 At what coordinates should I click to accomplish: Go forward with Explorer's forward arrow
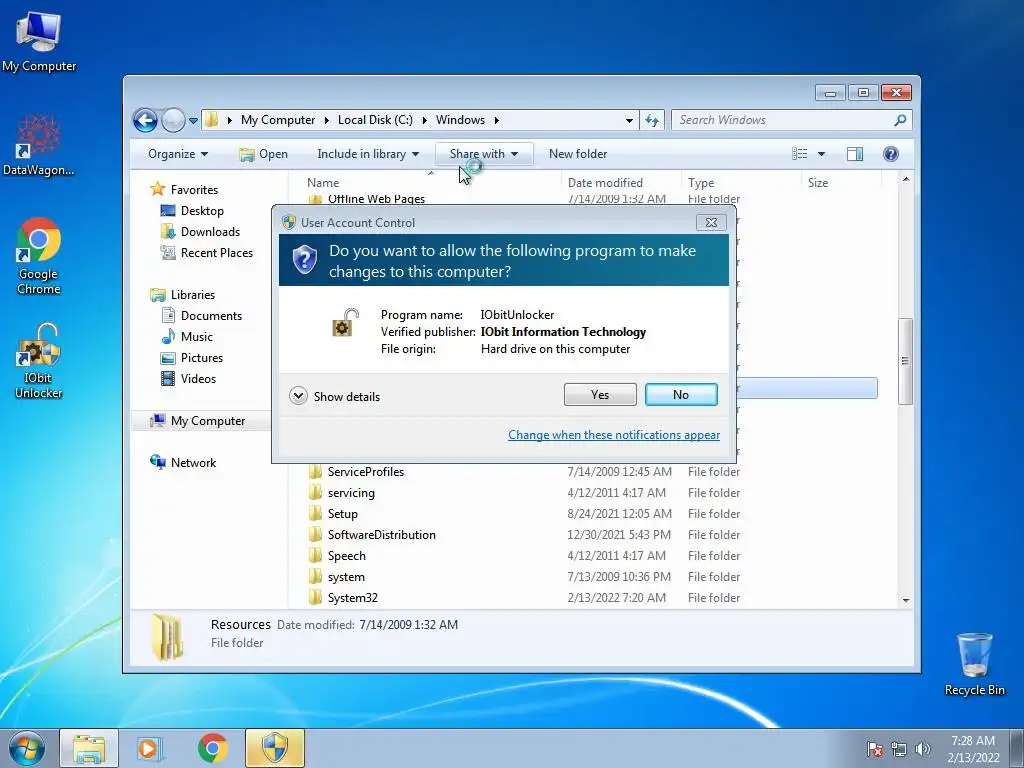(173, 120)
